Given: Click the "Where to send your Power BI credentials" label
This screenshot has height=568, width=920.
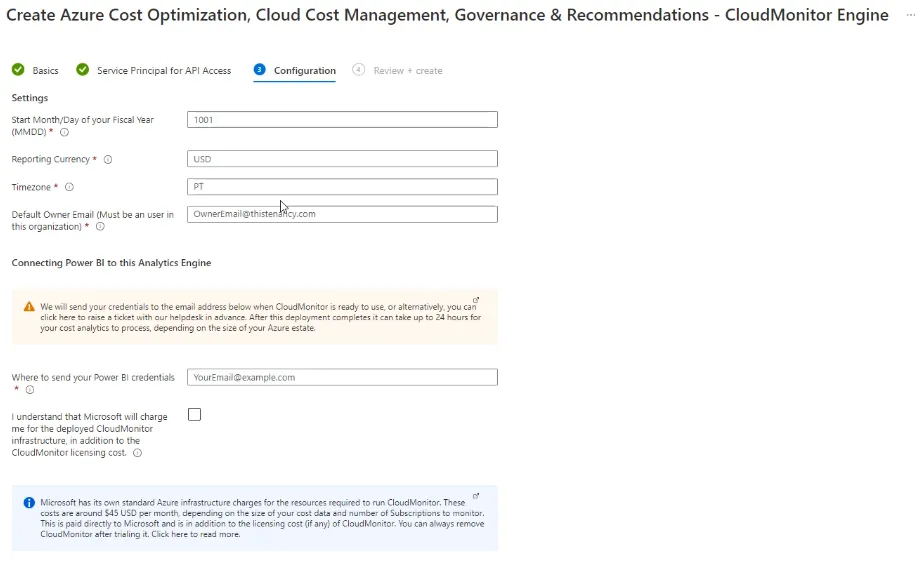Looking at the screenshot, I should click(93, 377).
